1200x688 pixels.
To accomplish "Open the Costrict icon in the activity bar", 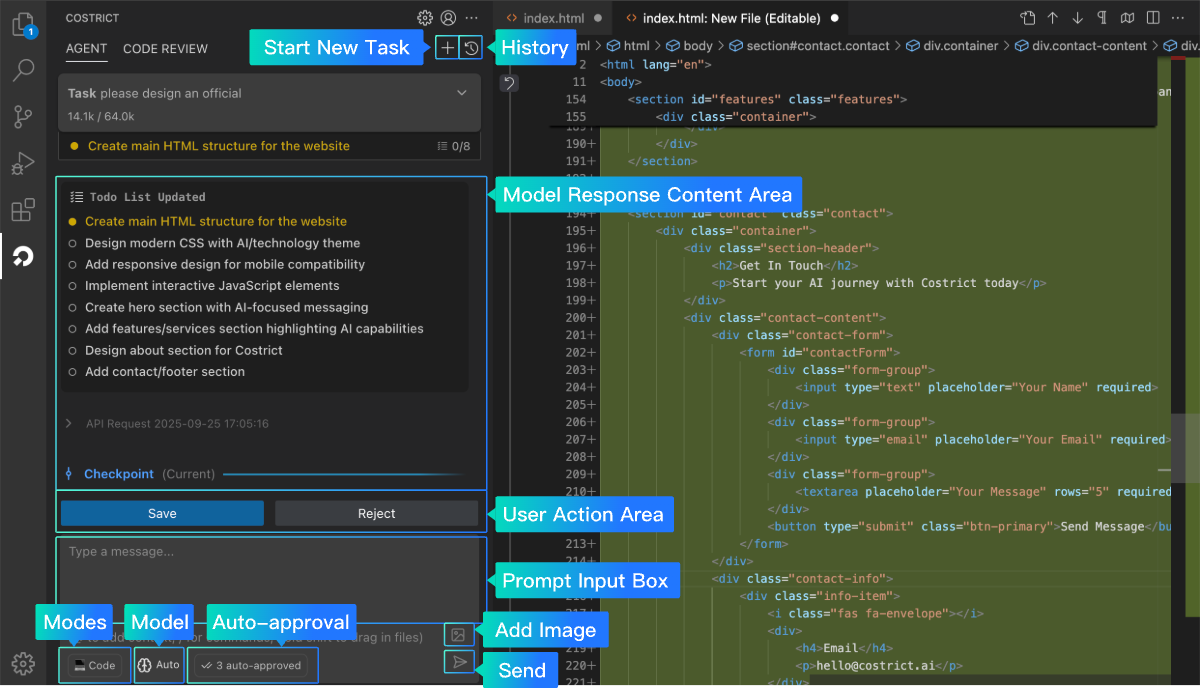I will coord(23,257).
